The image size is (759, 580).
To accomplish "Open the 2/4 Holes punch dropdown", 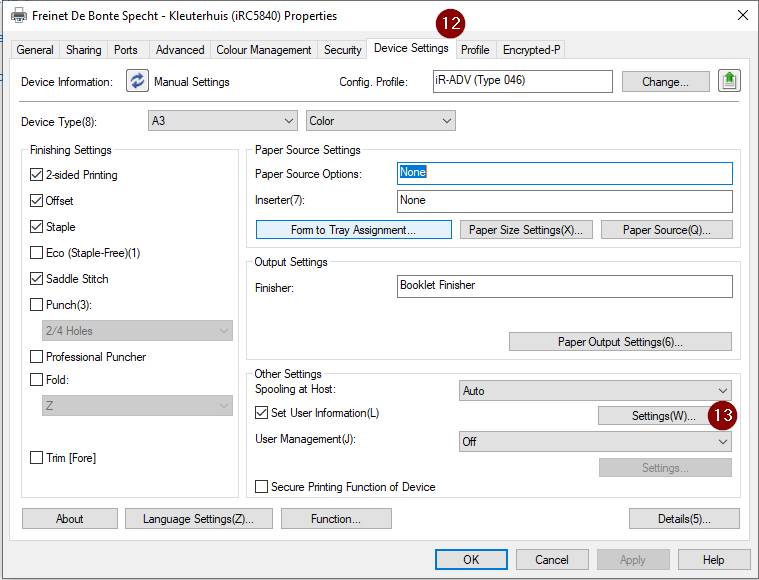I will click(x=137, y=331).
